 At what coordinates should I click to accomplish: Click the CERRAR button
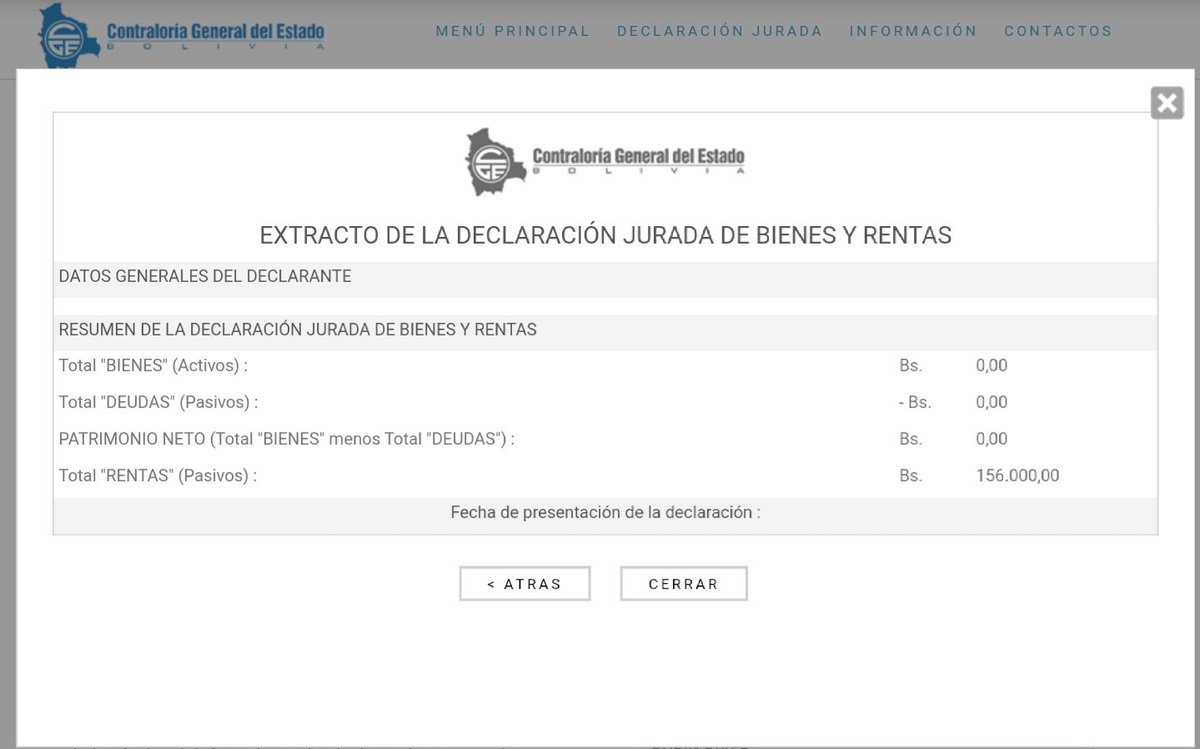coord(683,584)
